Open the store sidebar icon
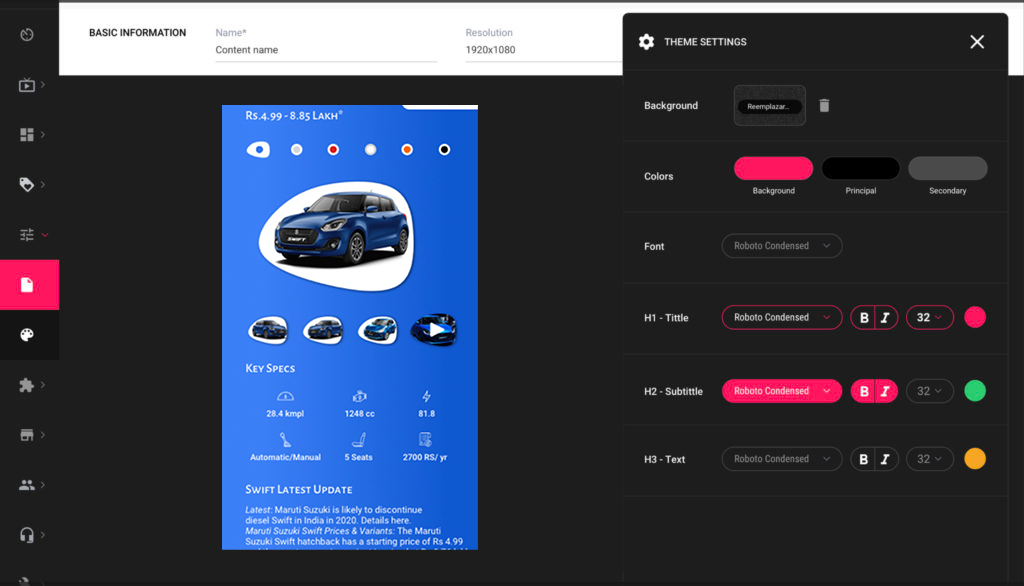 27,434
